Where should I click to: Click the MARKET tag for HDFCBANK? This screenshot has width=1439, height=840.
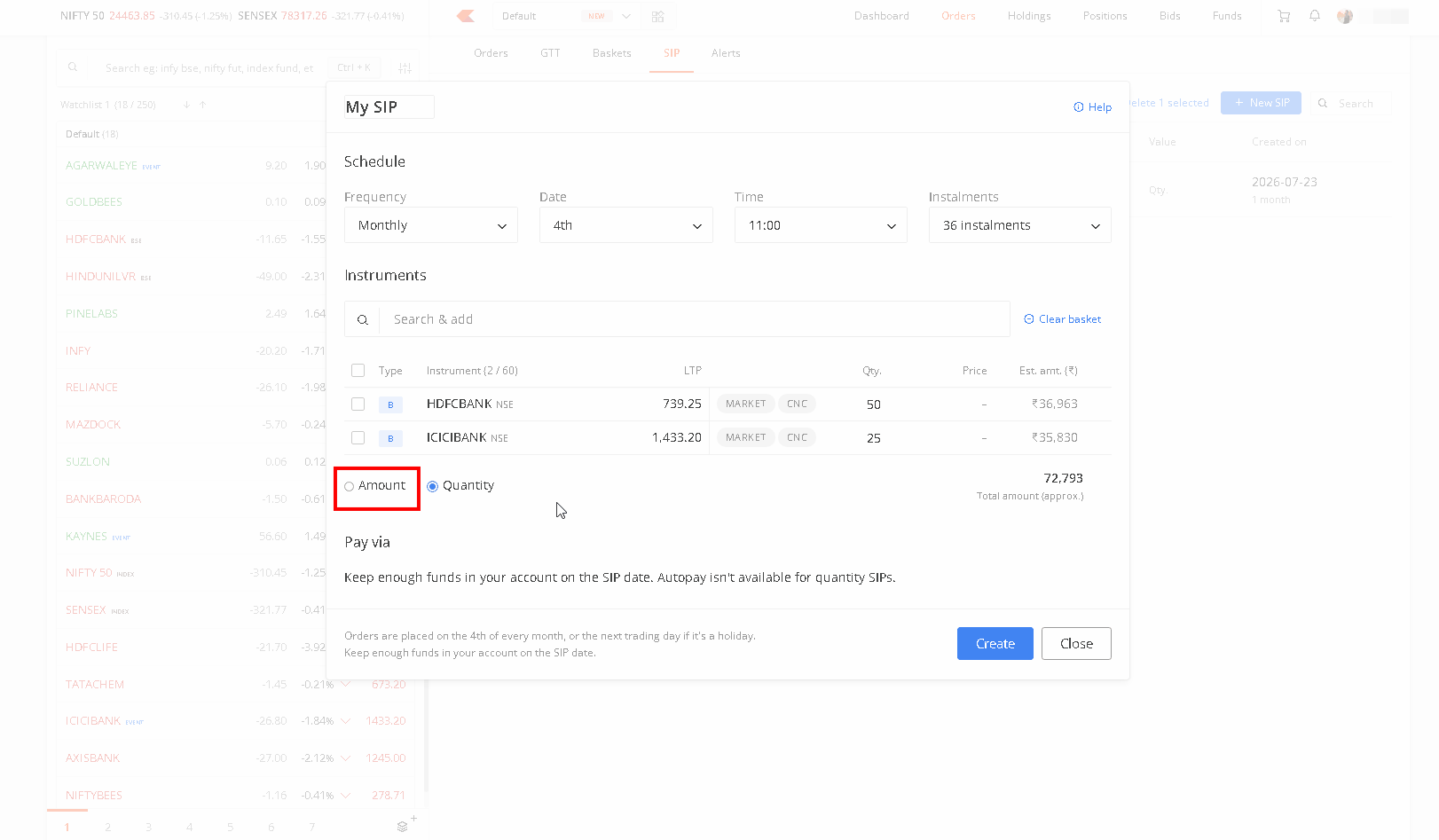(x=745, y=404)
